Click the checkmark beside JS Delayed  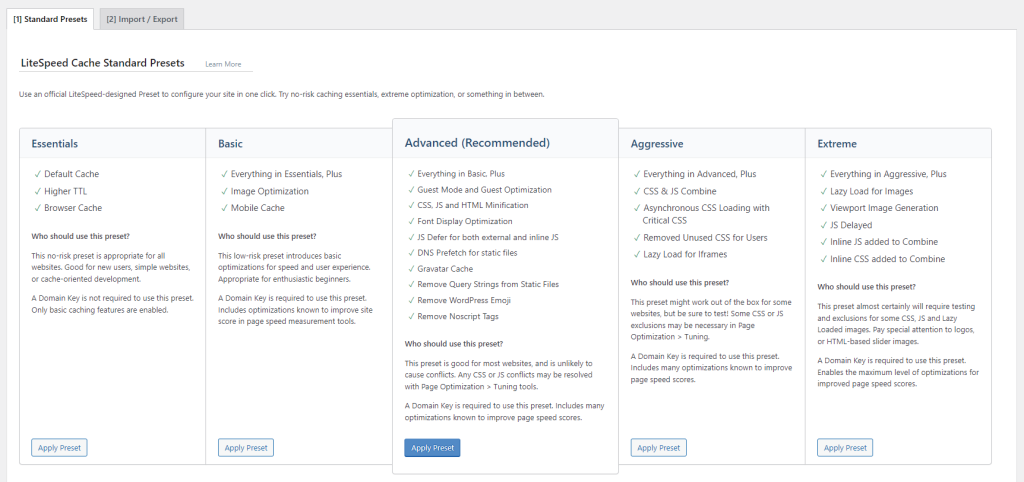(823, 225)
